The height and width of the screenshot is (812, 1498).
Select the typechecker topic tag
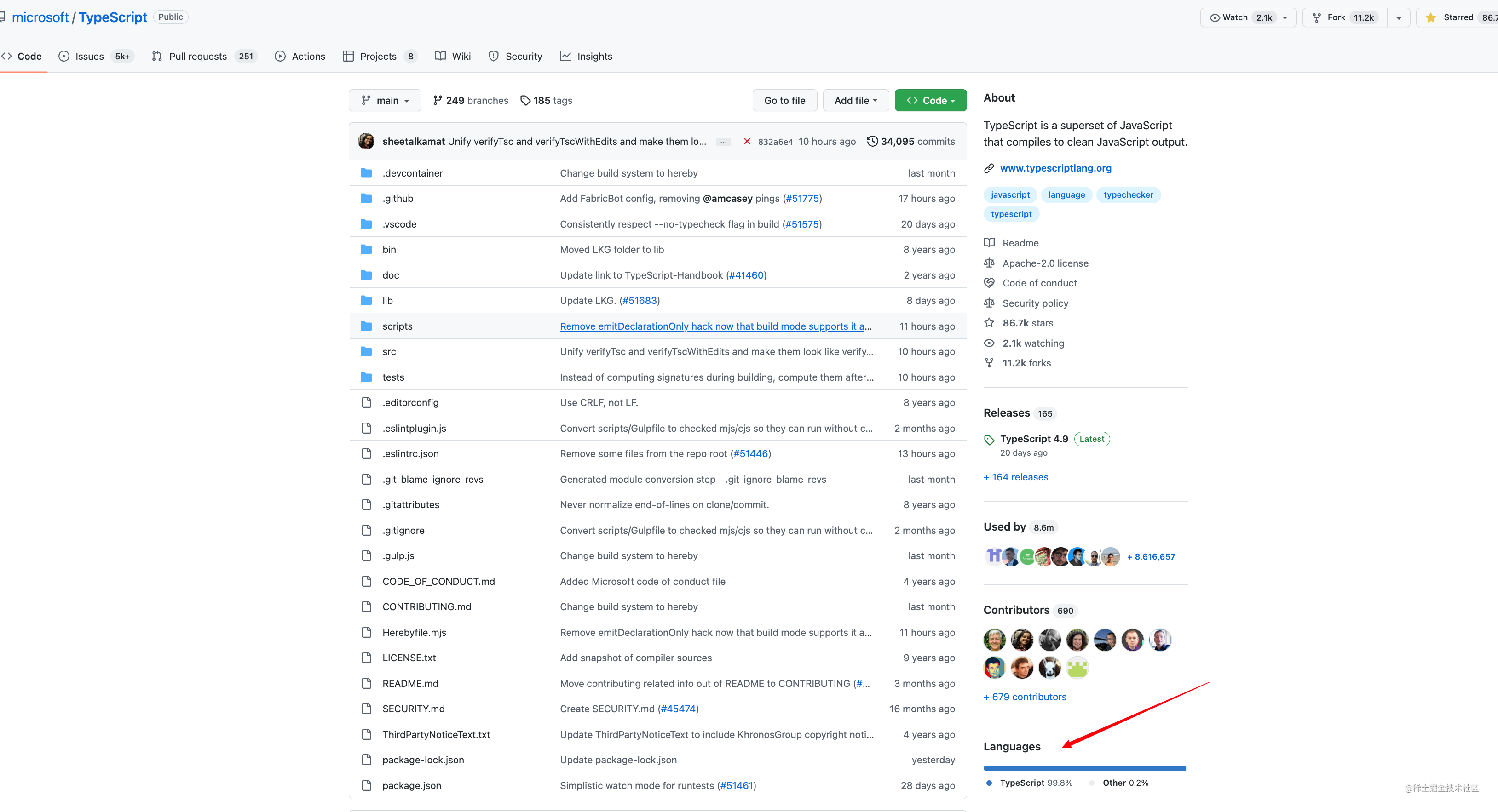[x=1128, y=194]
